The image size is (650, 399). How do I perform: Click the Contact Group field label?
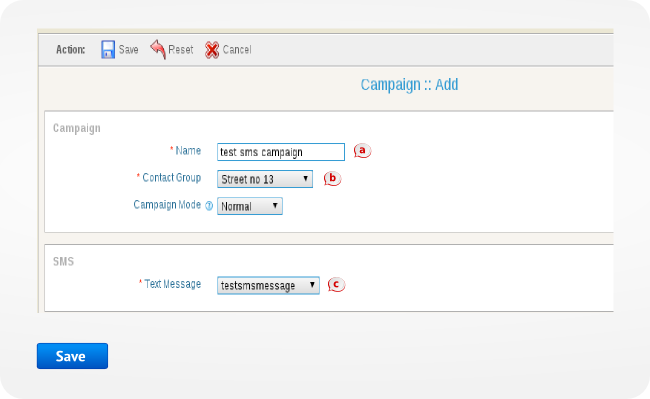(172, 178)
